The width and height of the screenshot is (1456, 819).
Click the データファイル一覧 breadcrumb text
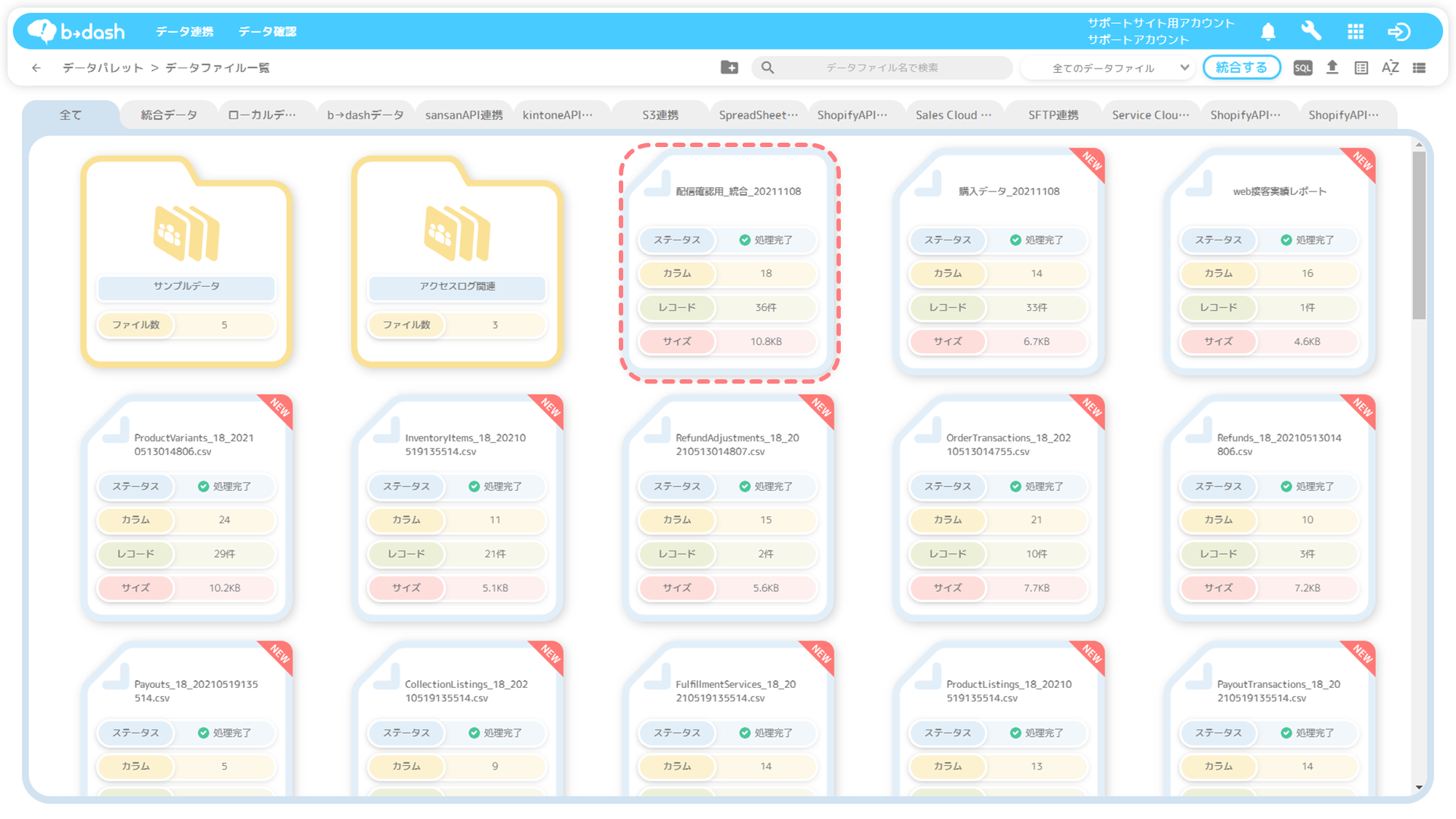click(217, 68)
